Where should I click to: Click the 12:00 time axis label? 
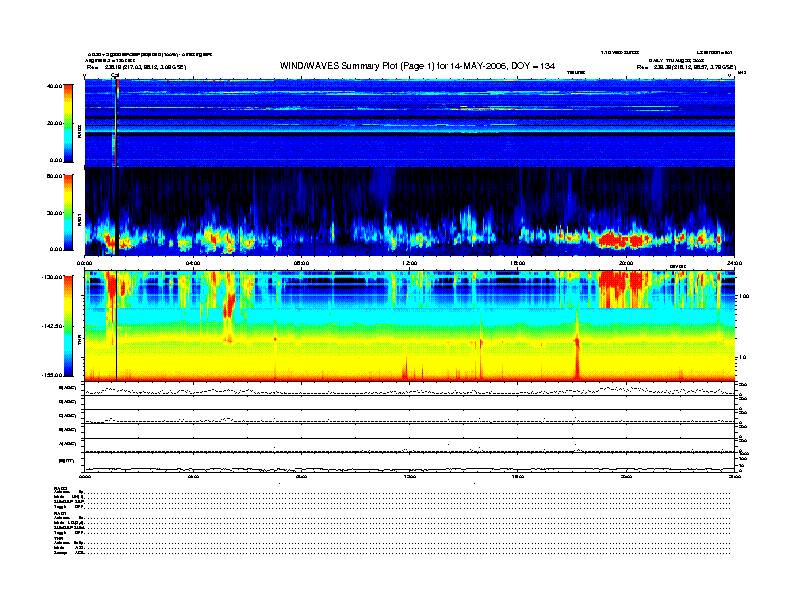tap(409, 263)
